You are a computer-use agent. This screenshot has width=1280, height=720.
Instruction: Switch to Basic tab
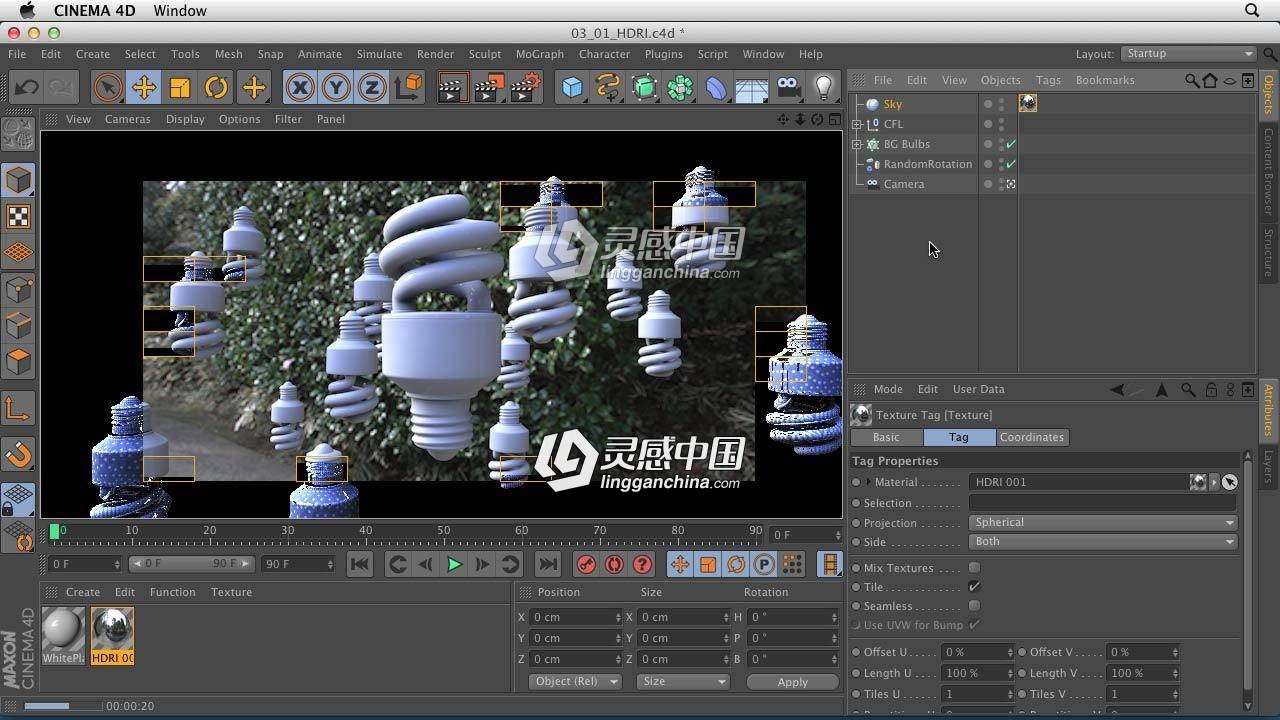pos(886,437)
